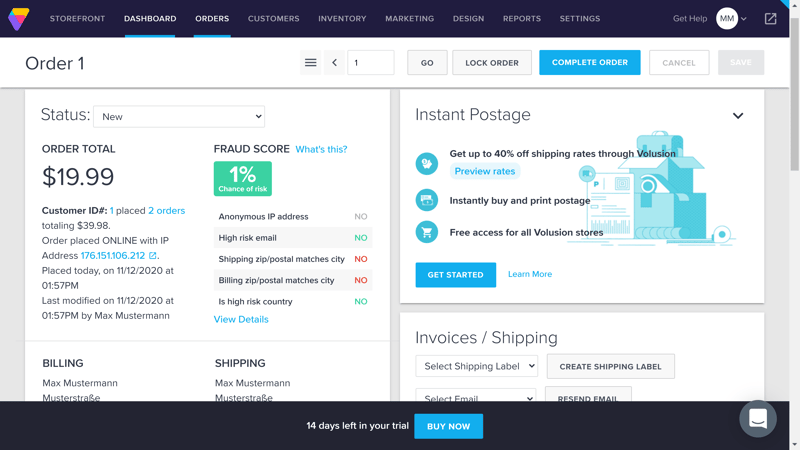Click the Preview rates link
The height and width of the screenshot is (450, 800).
485,171
